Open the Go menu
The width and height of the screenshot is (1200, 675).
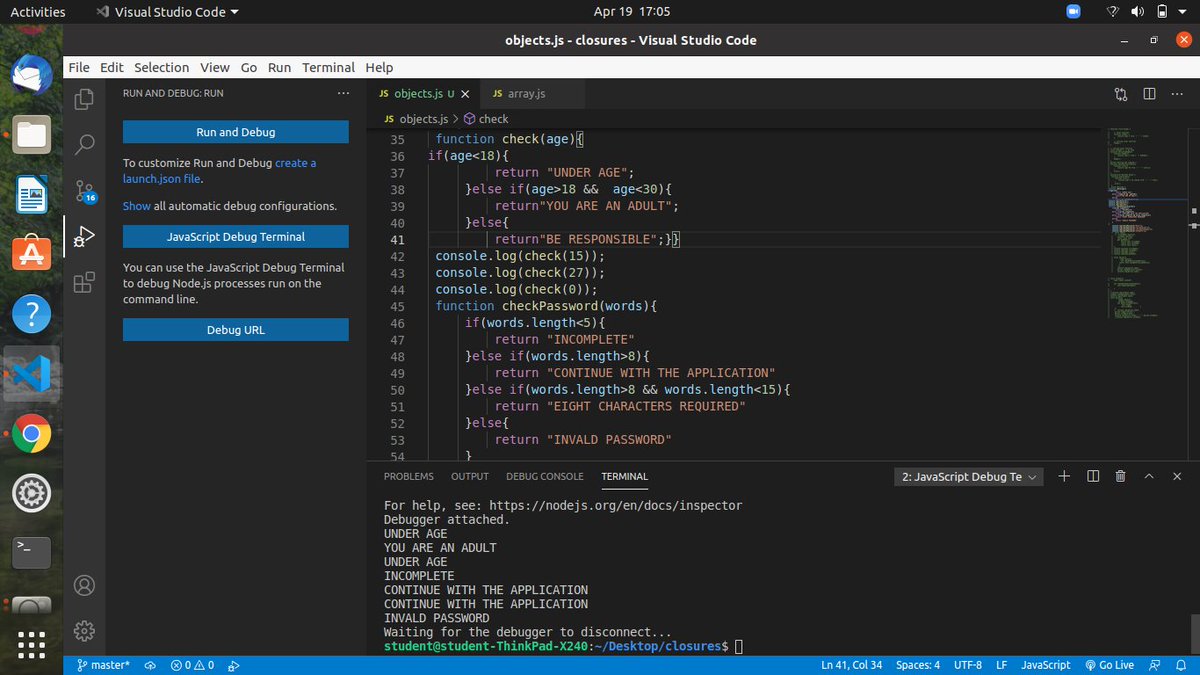click(x=249, y=67)
